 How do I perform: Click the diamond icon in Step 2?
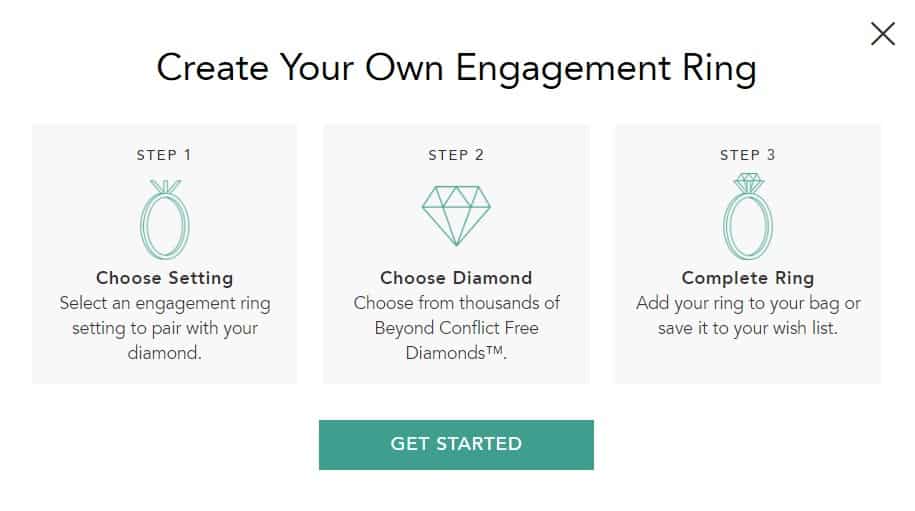456,215
